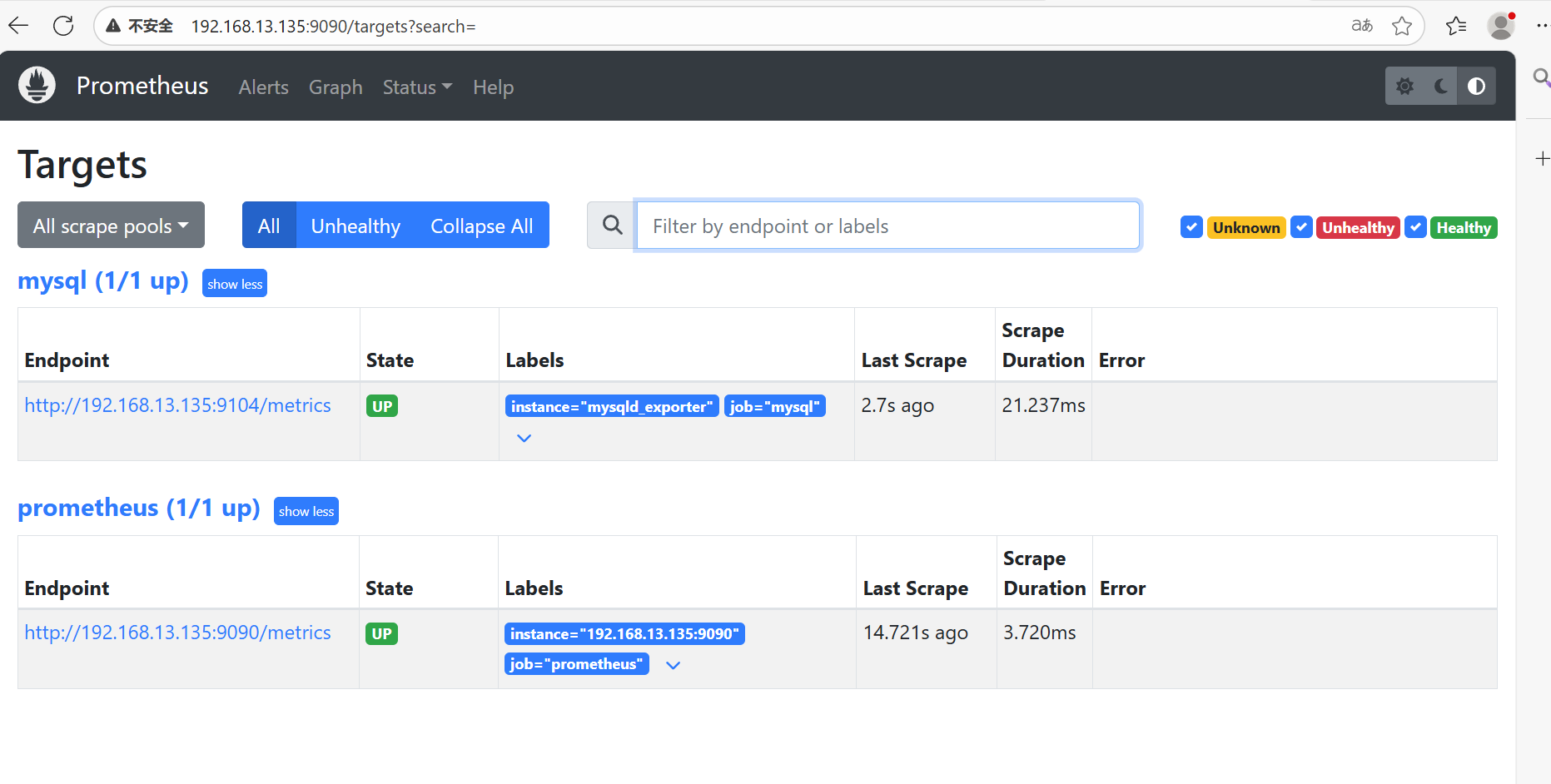The image size is (1551, 784).
Task: Open the Alerts nav item
Action: click(x=263, y=87)
